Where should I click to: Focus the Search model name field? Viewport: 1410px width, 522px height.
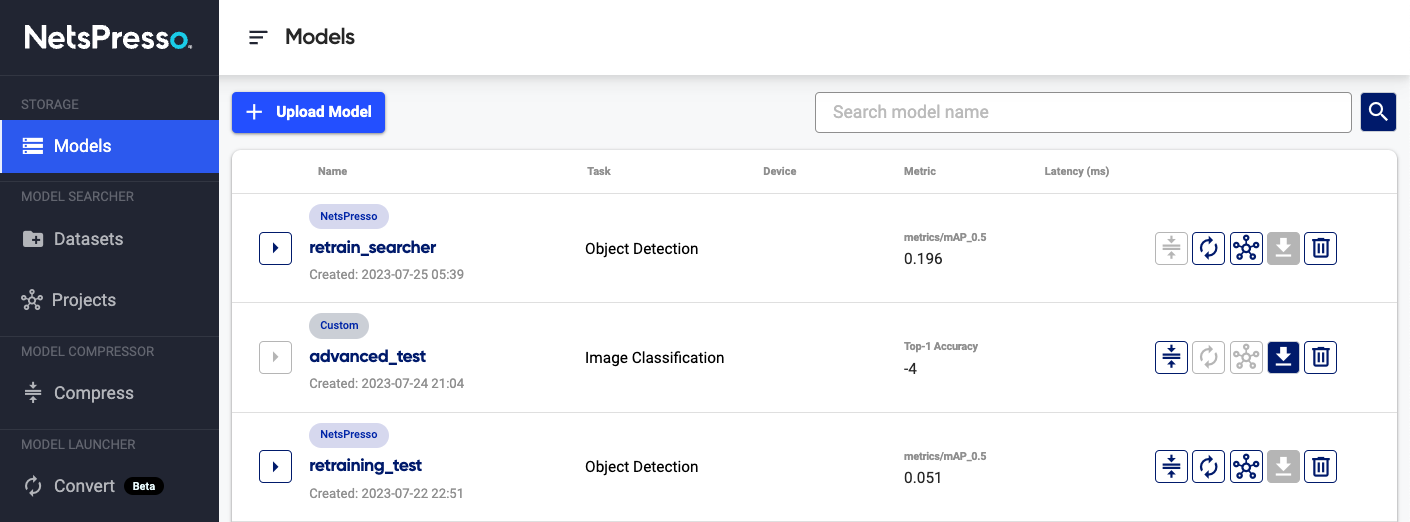click(x=1083, y=112)
